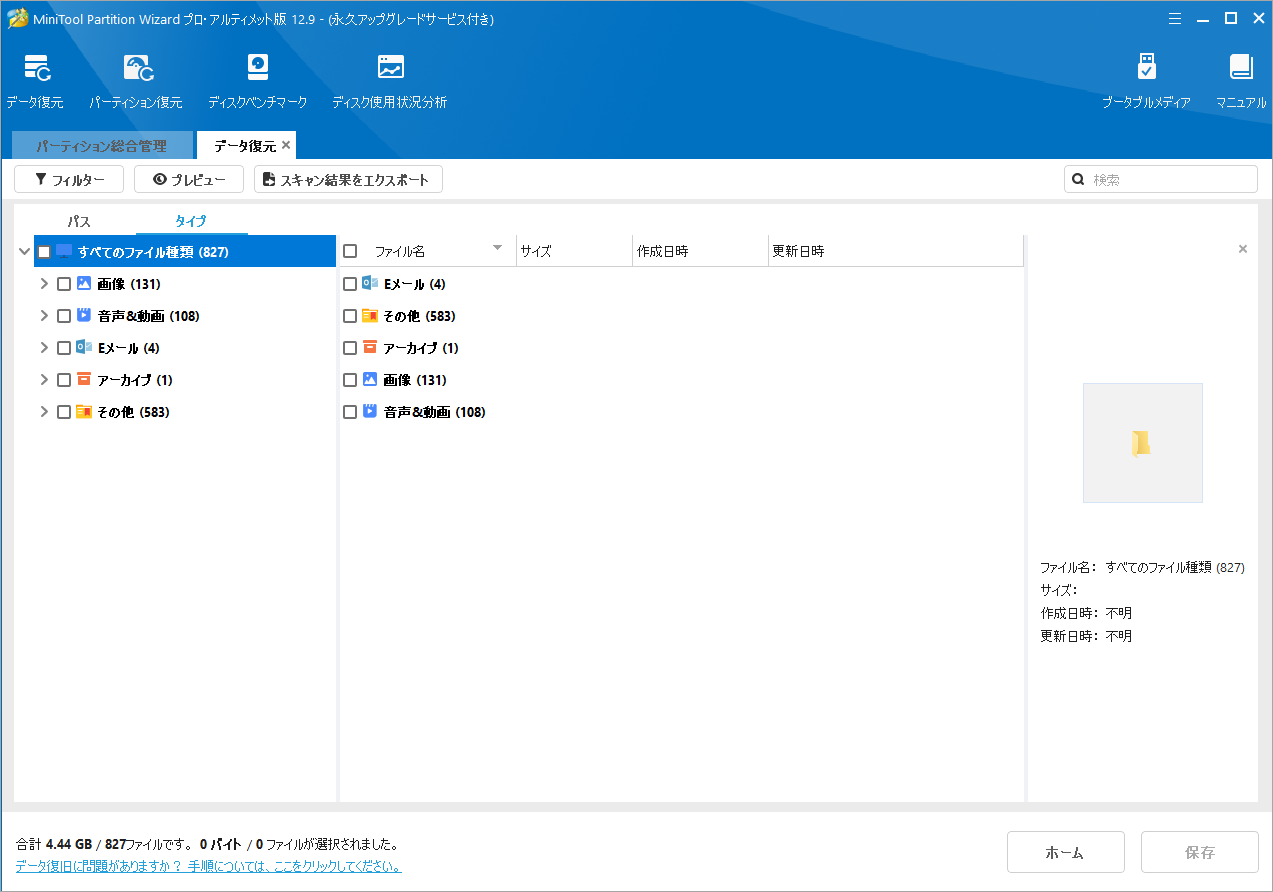Close the データ復元 tab

click(286, 145)
